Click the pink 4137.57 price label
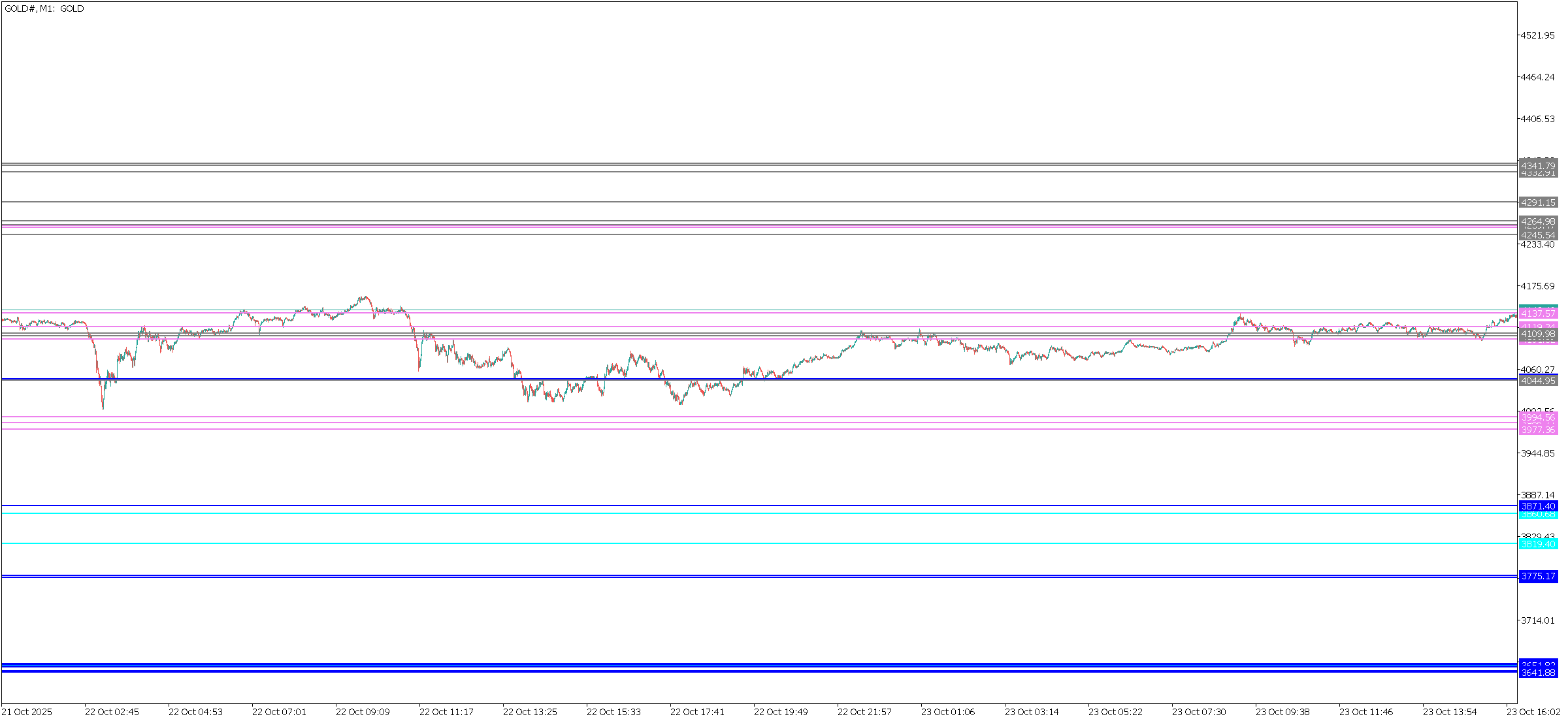This screenshot has height=721, width=1568. [x=1538, y=314]
